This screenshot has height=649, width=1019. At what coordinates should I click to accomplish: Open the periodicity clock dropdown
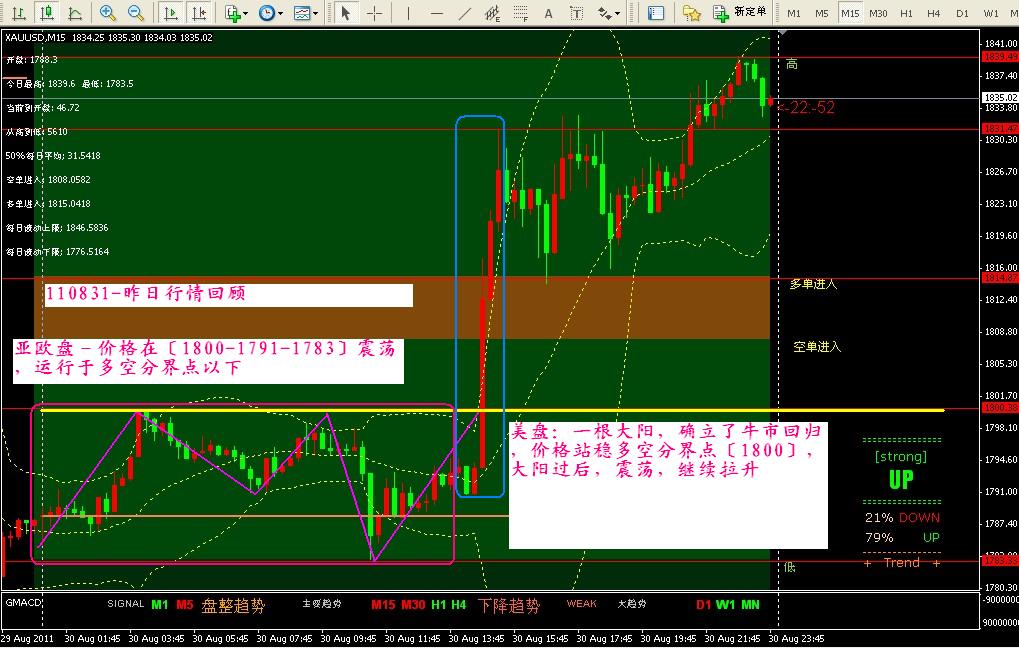(x=270, y=13)
